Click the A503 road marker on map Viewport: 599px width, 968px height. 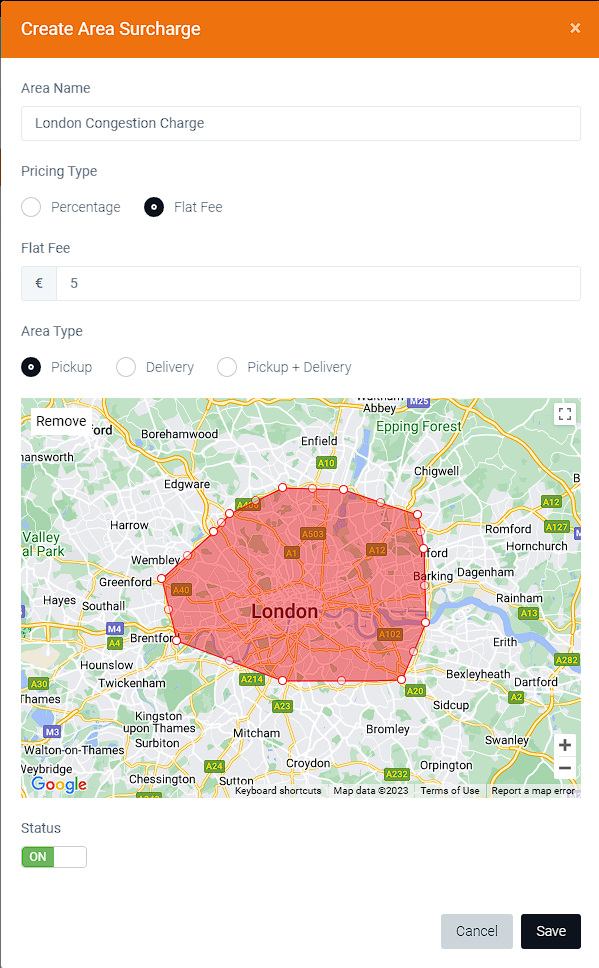point(312,533)
